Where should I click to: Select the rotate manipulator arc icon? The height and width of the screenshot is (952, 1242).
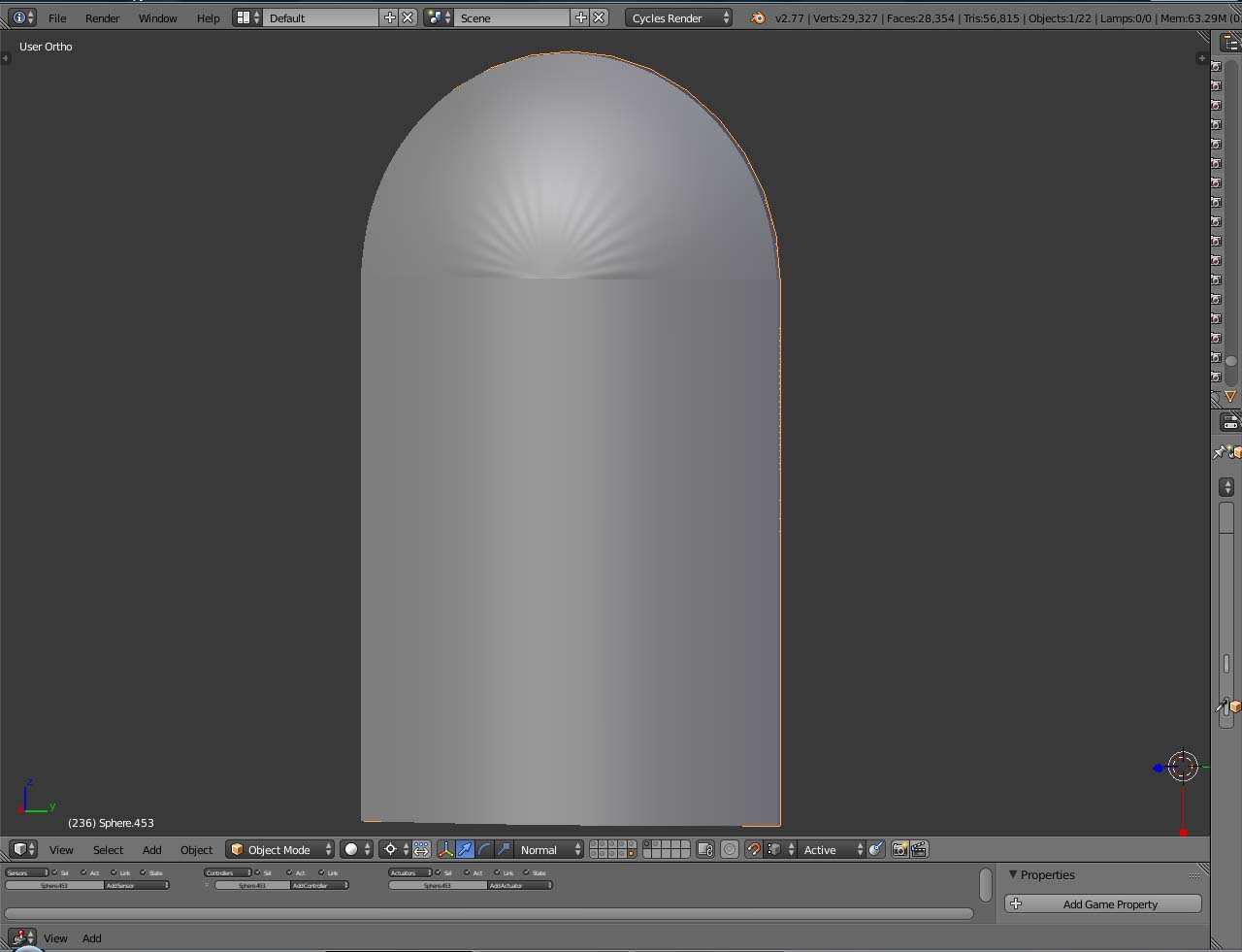[x=484, y=849]
